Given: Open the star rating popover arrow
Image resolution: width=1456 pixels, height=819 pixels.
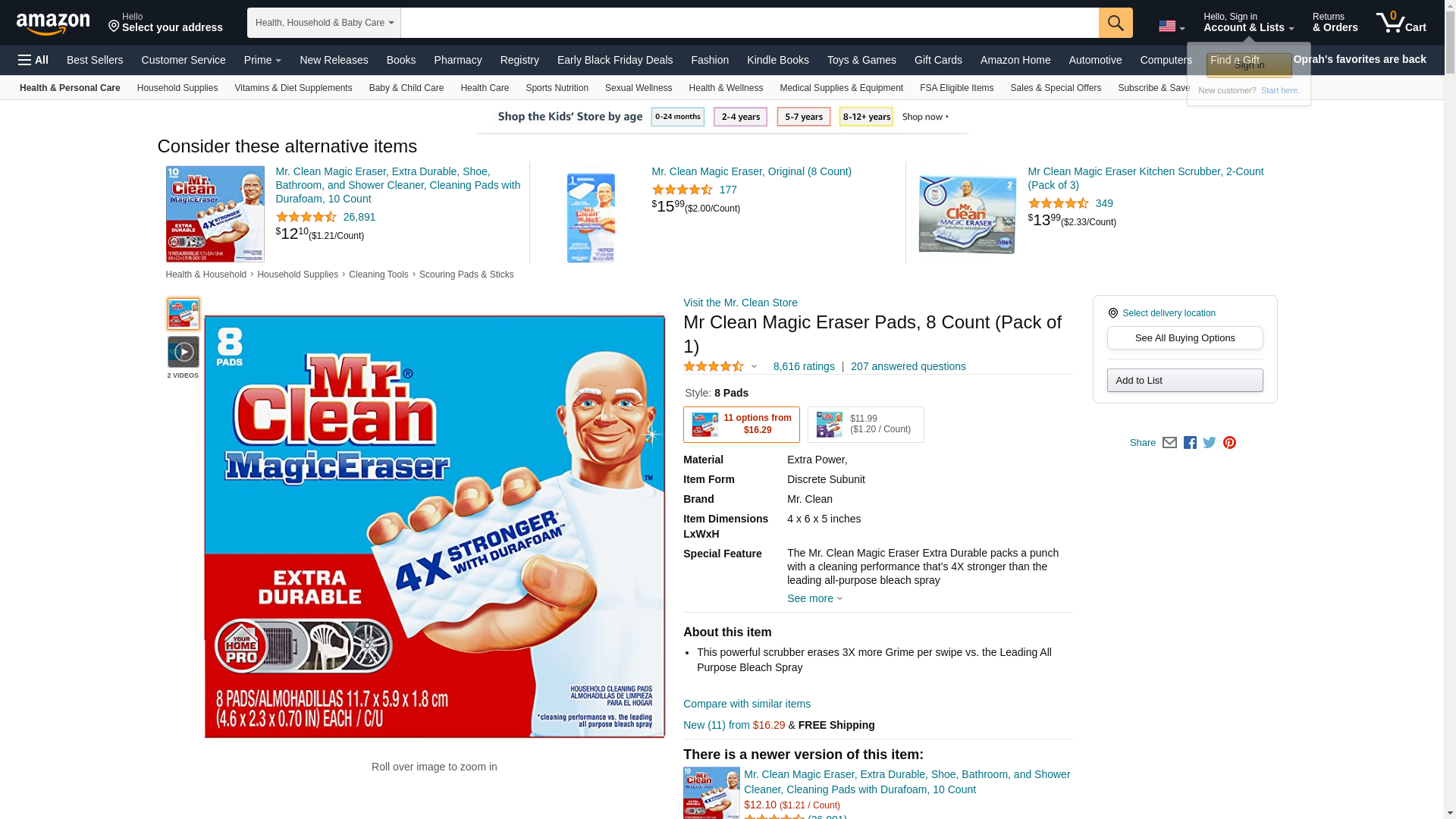Looking at the screenshot, I should click(x=754, y=366).
